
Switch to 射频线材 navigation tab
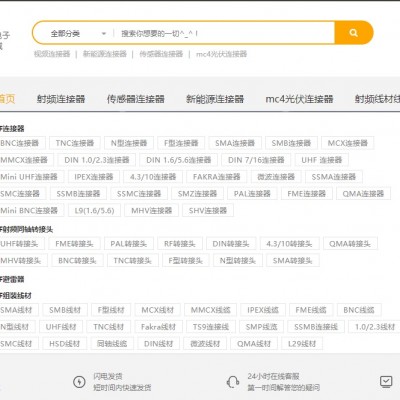coord(377,99)
